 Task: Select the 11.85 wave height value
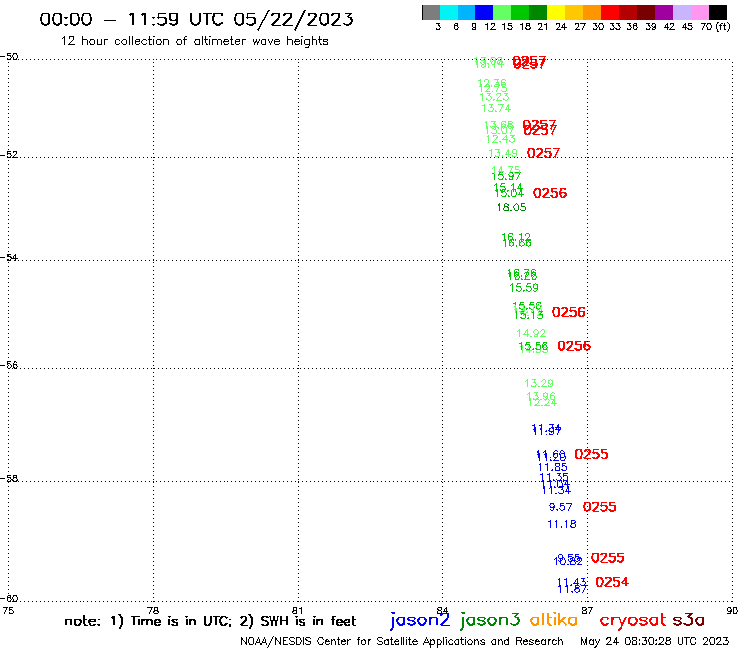tap(553, 467)
